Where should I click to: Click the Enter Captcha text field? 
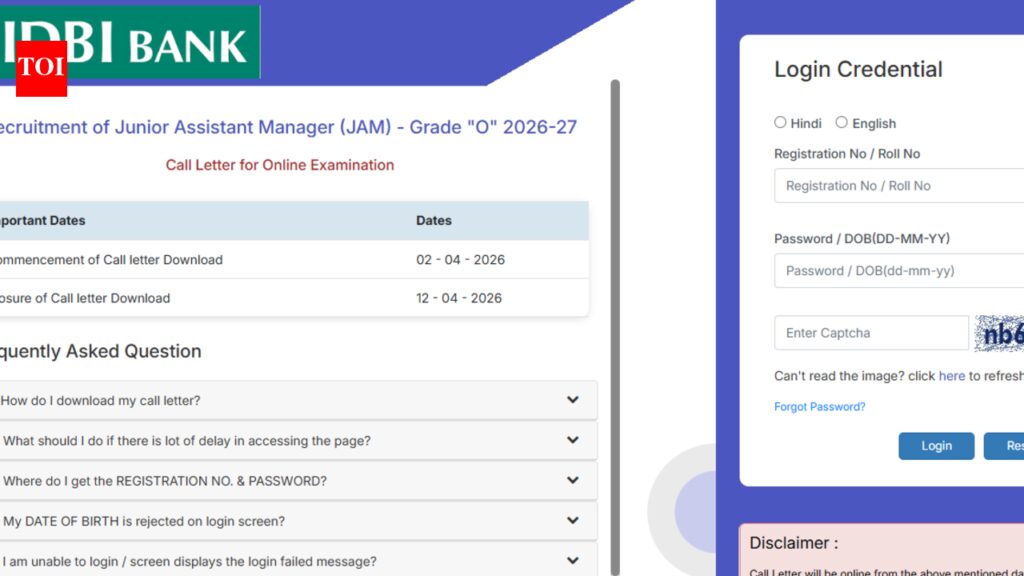tap(870, 333)
